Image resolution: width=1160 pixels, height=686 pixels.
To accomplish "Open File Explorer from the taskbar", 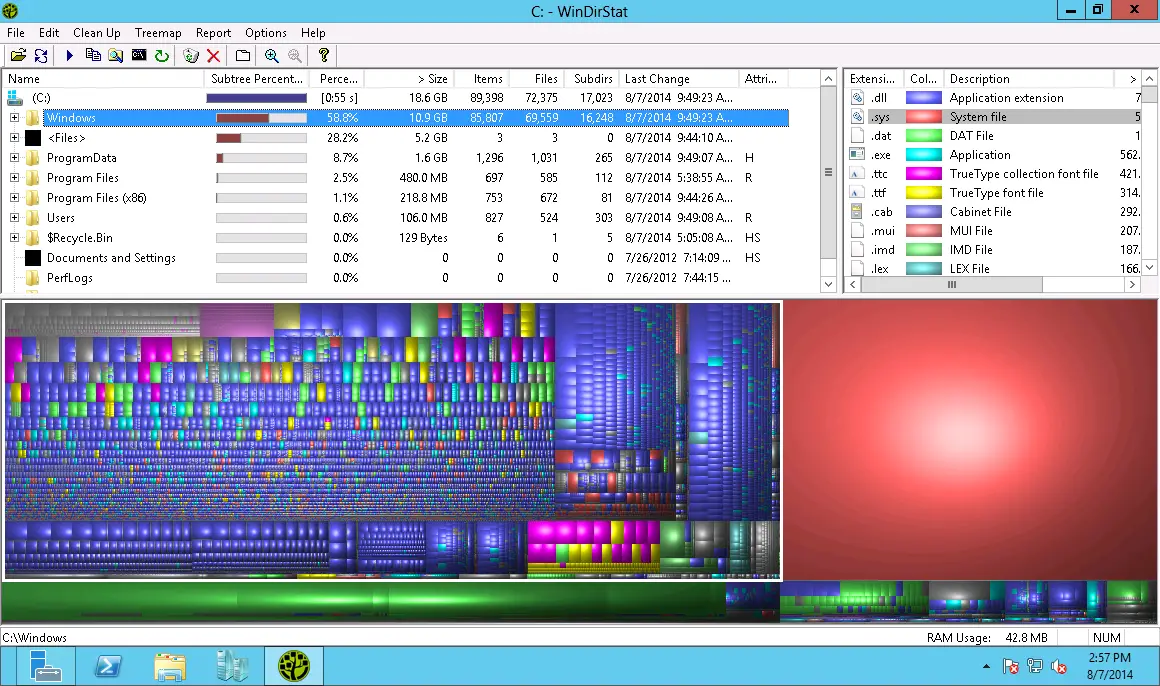I will [170, 666].
